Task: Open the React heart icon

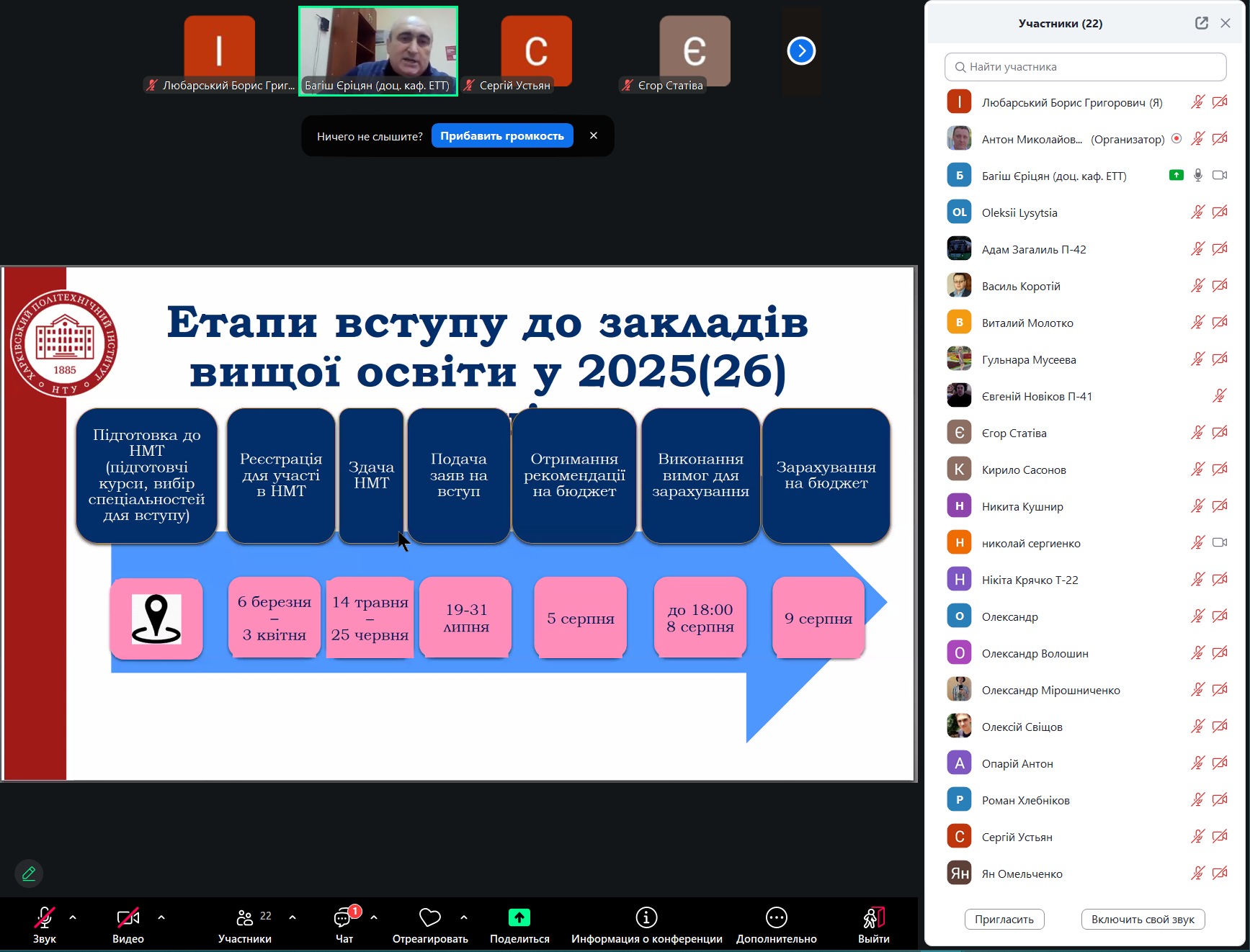Action: point(429,917)
